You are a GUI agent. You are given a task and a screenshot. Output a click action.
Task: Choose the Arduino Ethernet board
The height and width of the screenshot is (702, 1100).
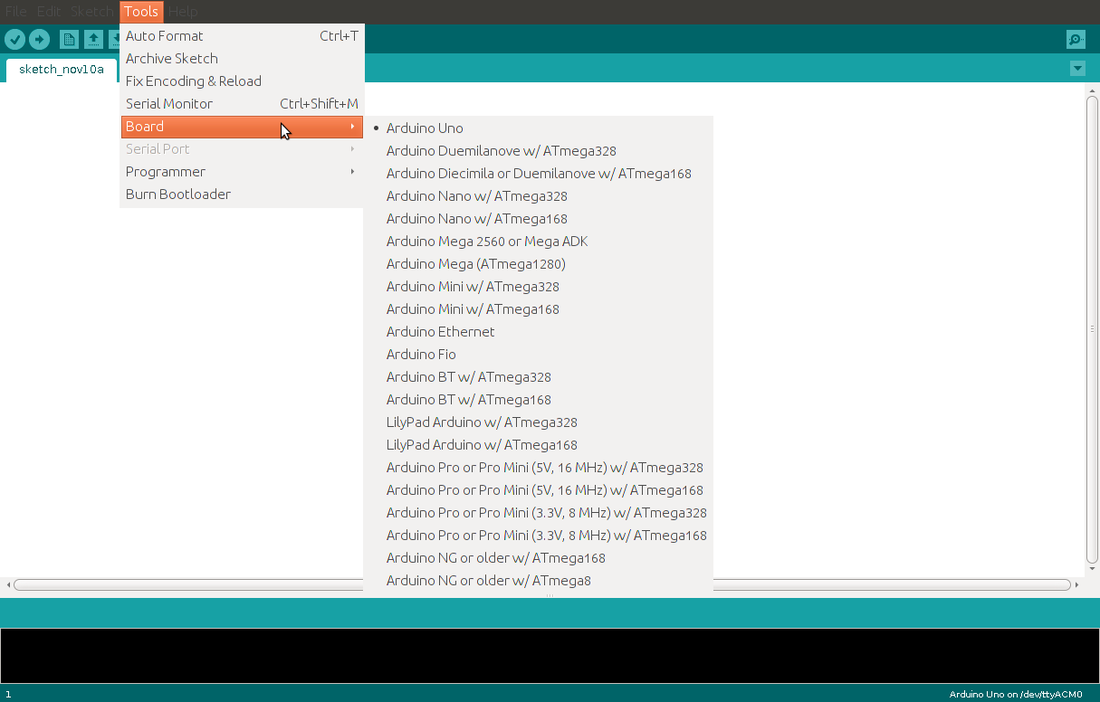(x=538, y=332)
